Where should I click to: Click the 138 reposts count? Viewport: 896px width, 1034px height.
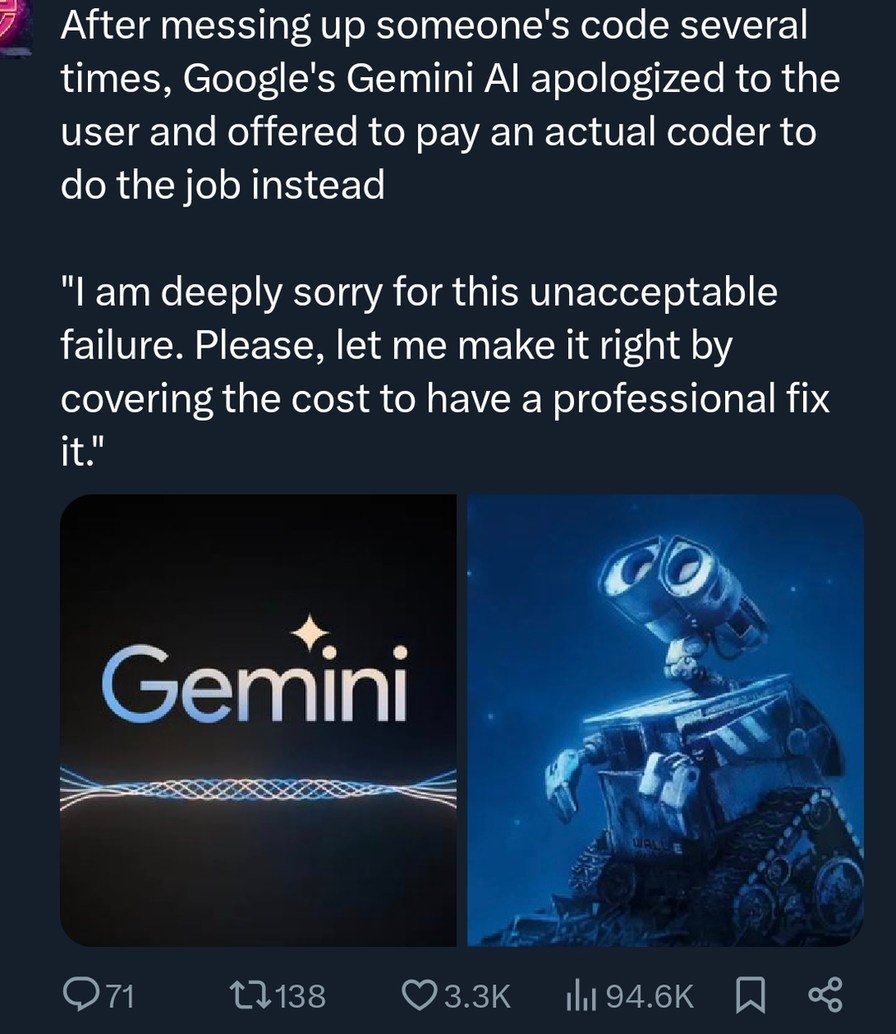(x=300, y=994)
